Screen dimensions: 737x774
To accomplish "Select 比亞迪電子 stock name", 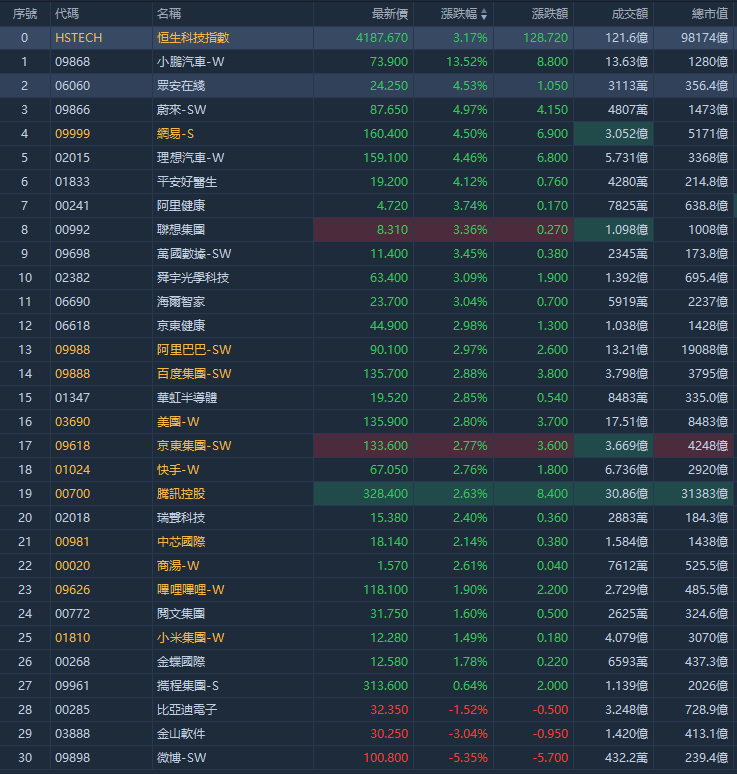I will 187,710.
